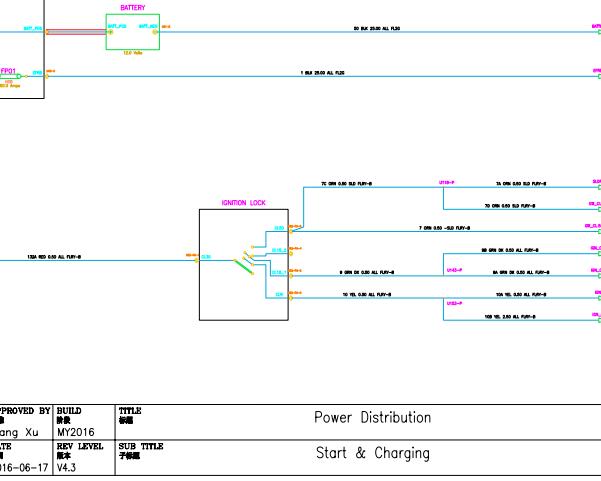Image resolution: width=601 pixels, height=481 pixels.
Task: Click the REV LEVEL header in the title block
Action: [80, 447]
